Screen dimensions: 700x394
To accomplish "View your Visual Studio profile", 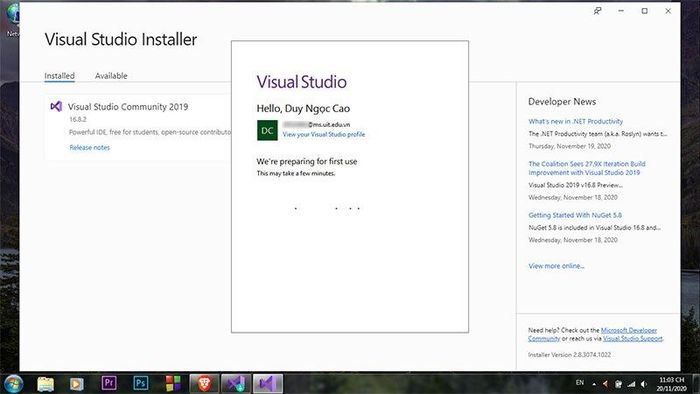I will [x=324, y=134].
